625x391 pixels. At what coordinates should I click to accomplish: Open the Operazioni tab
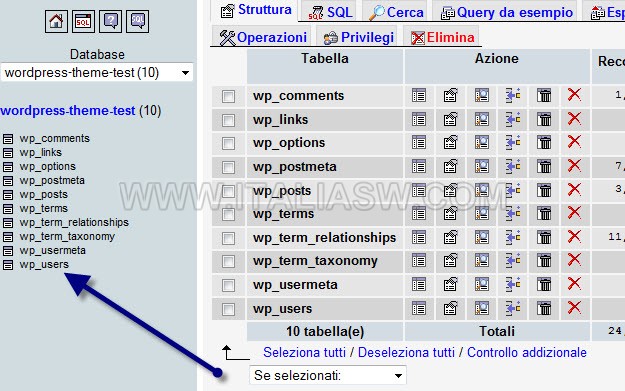262,37
